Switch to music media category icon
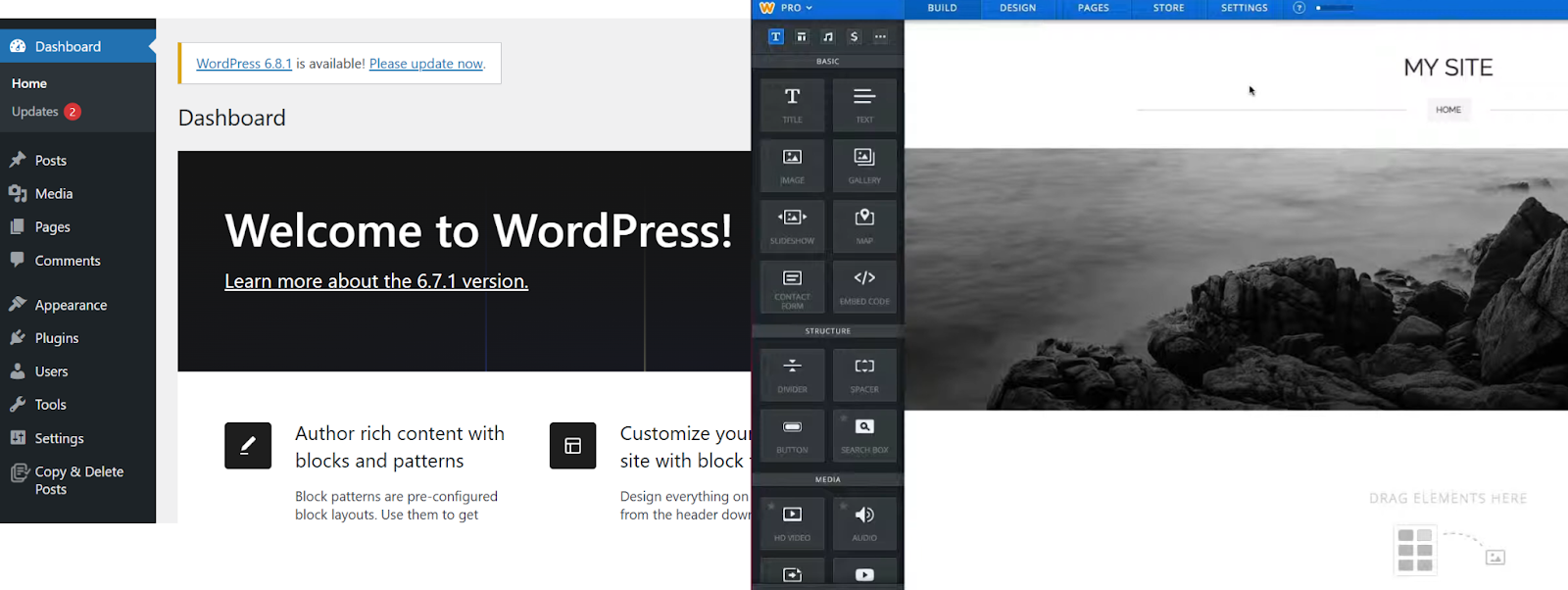Viewport: 1568px width, 590px height. click(828, 36)
